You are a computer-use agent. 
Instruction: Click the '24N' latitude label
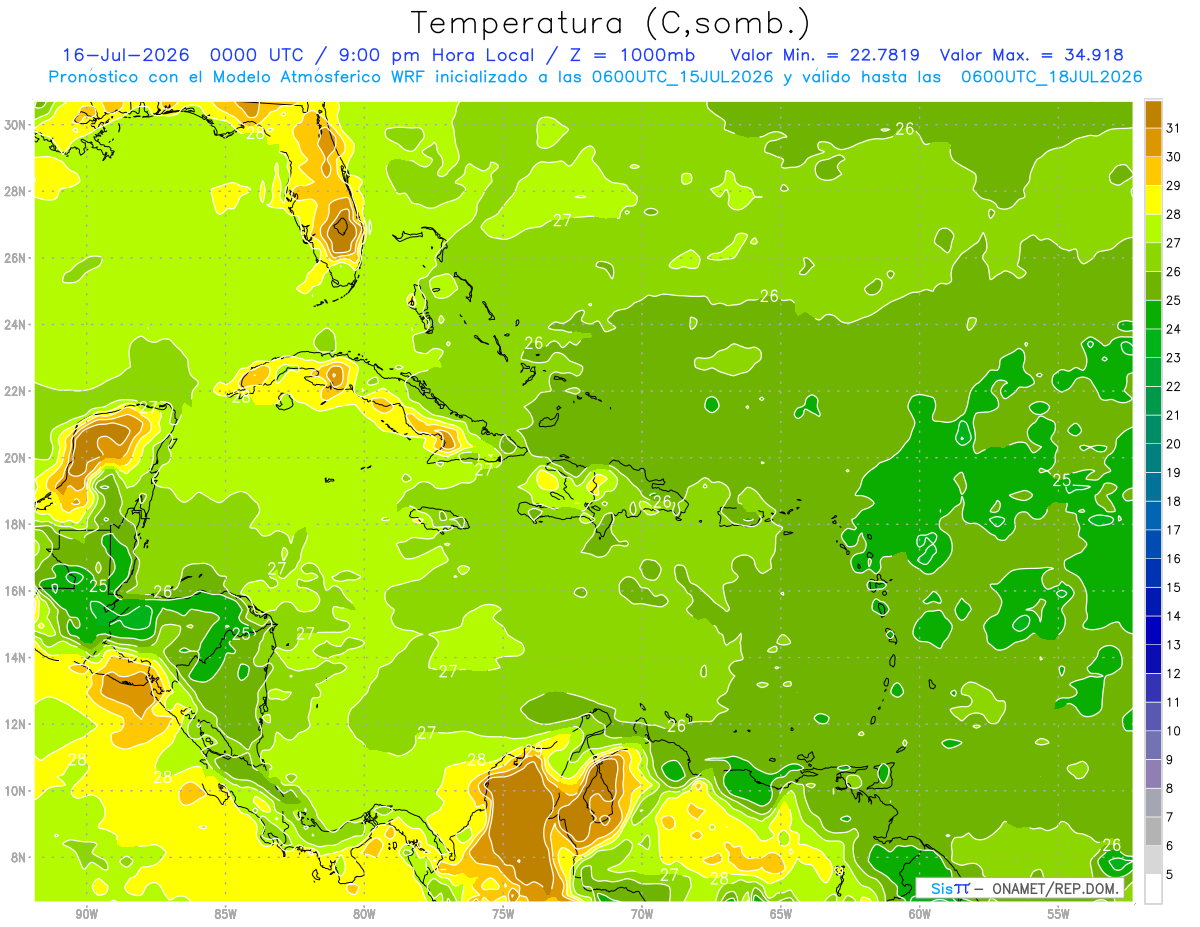pyautogui.click(x=15, y=324)
